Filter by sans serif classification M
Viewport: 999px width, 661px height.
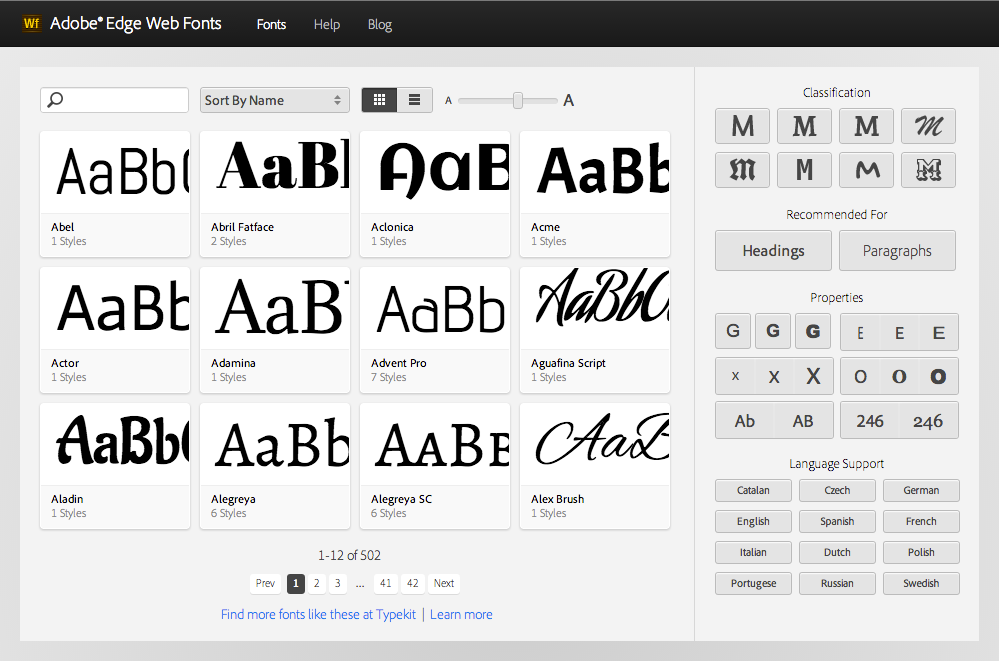(742, 126)
